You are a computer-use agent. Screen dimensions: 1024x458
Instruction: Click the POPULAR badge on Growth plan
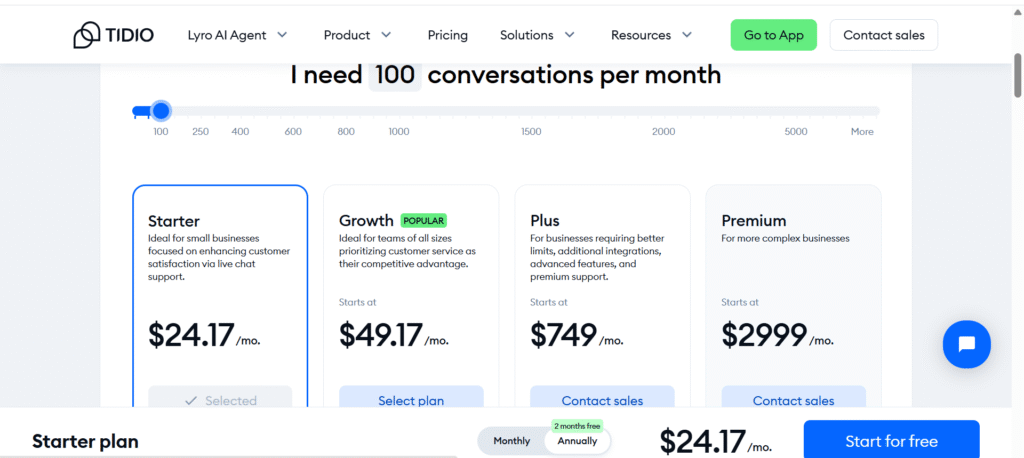tap(424, 221)
